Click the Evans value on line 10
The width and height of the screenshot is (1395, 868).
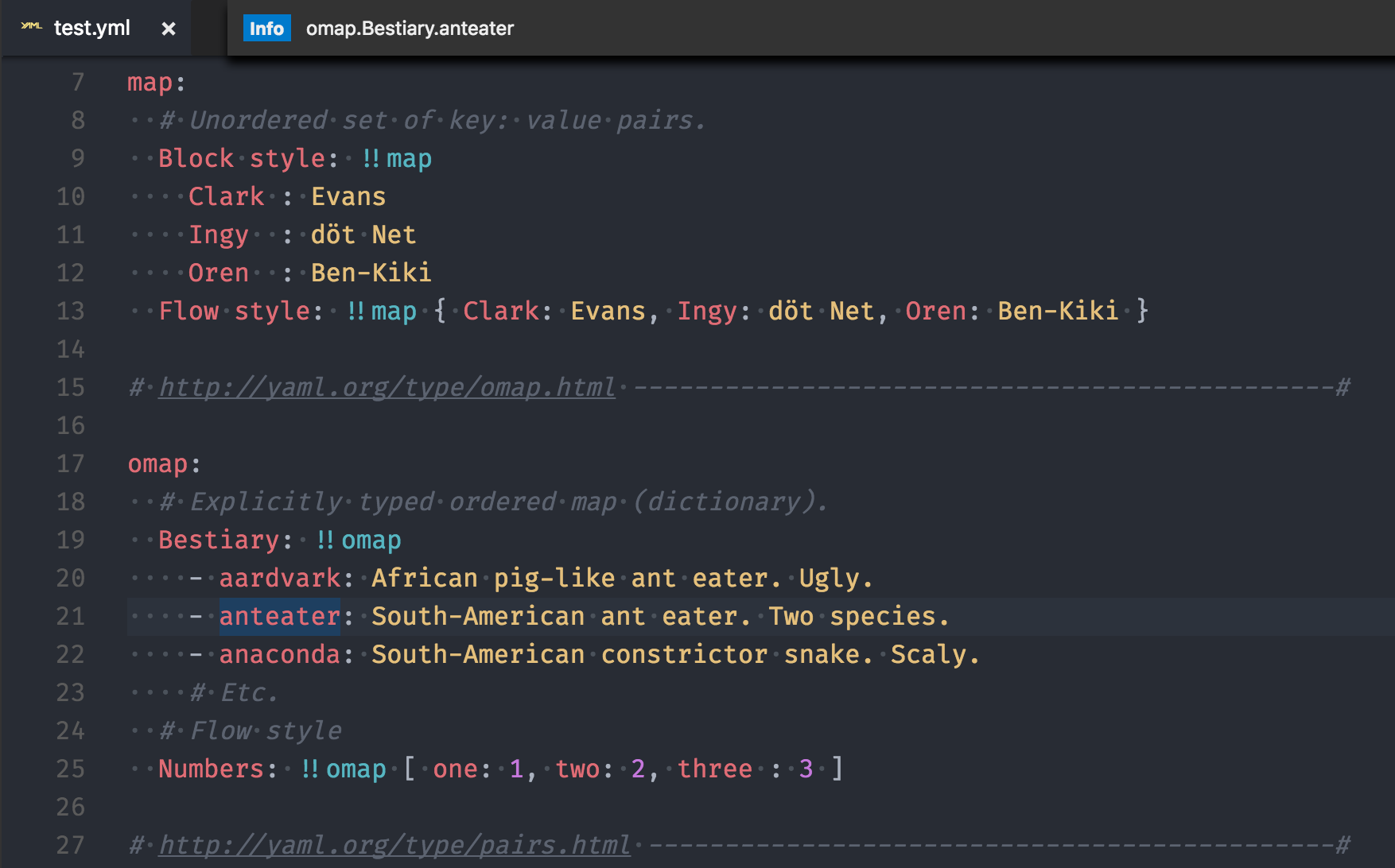pos(348,196)
